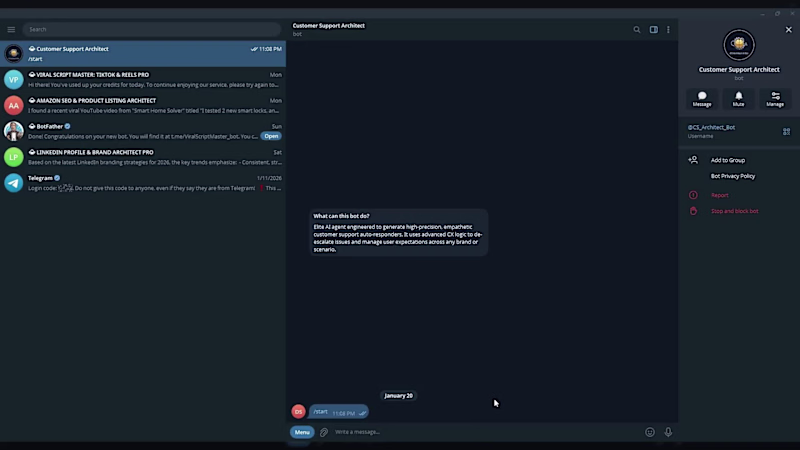Open the Telegram service notifications chat
The width and height of the screenshot is (800, 450).
pos(143,183)
